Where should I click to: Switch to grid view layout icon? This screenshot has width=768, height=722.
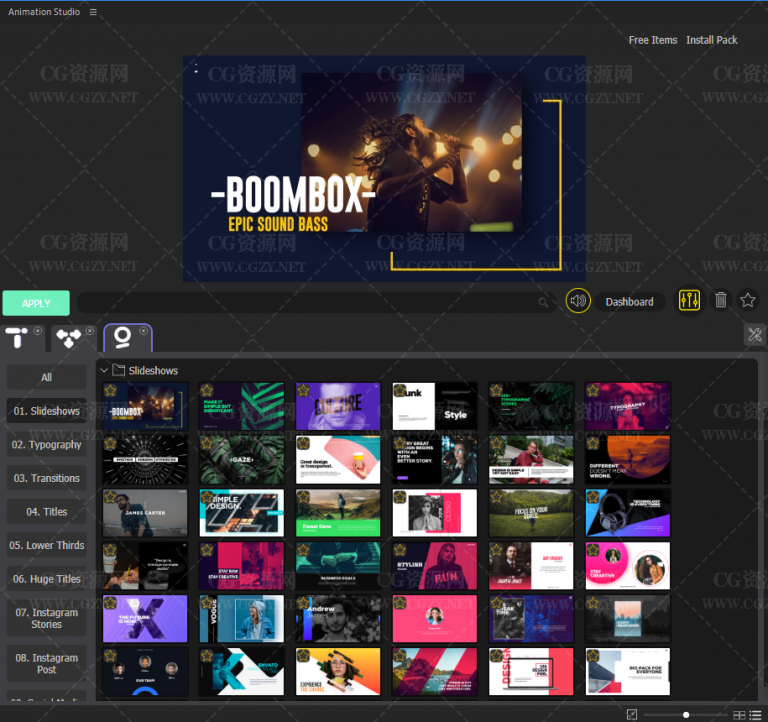(740, 714)
